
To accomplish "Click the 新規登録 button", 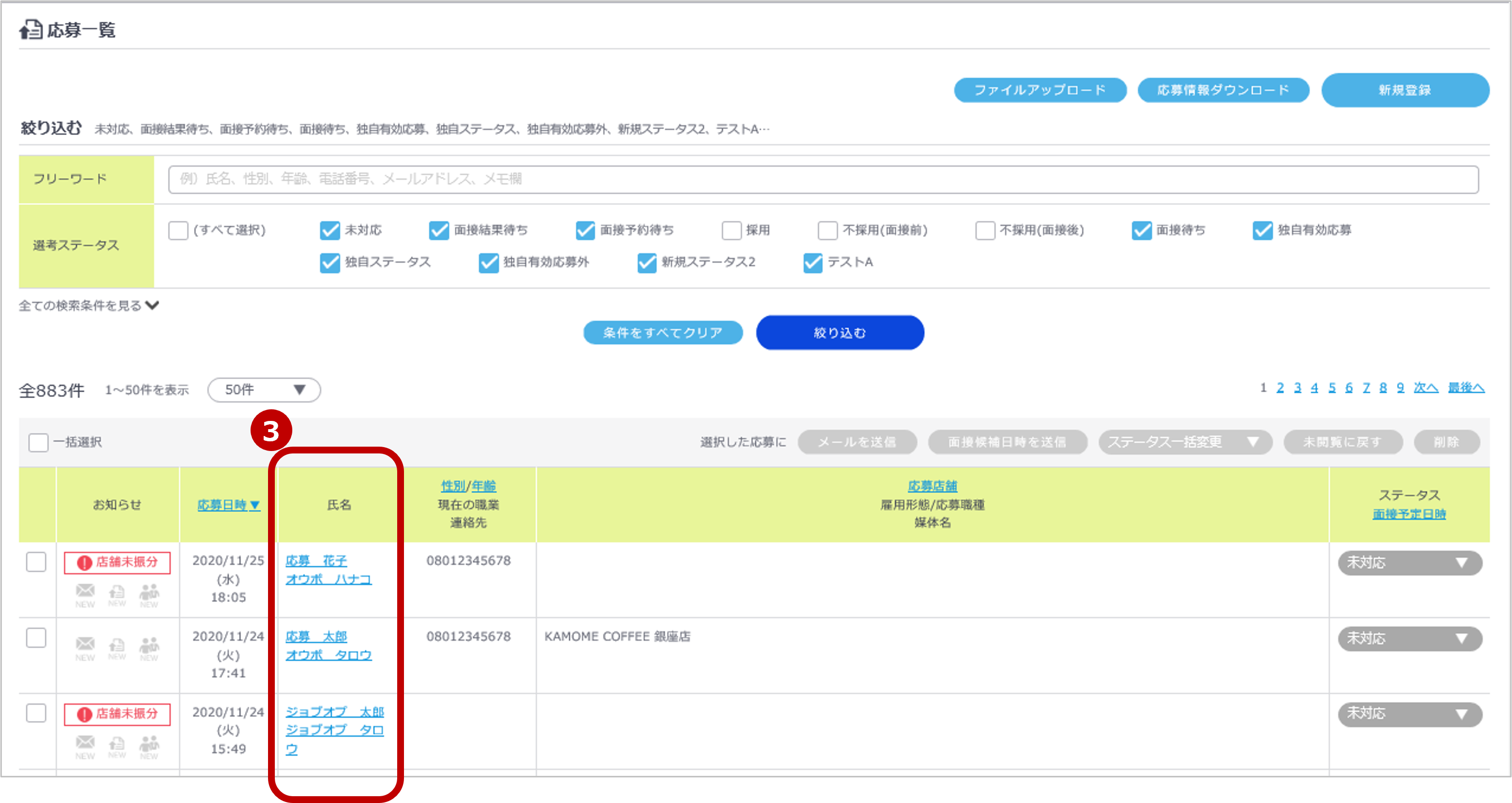I will (1405, 90).
